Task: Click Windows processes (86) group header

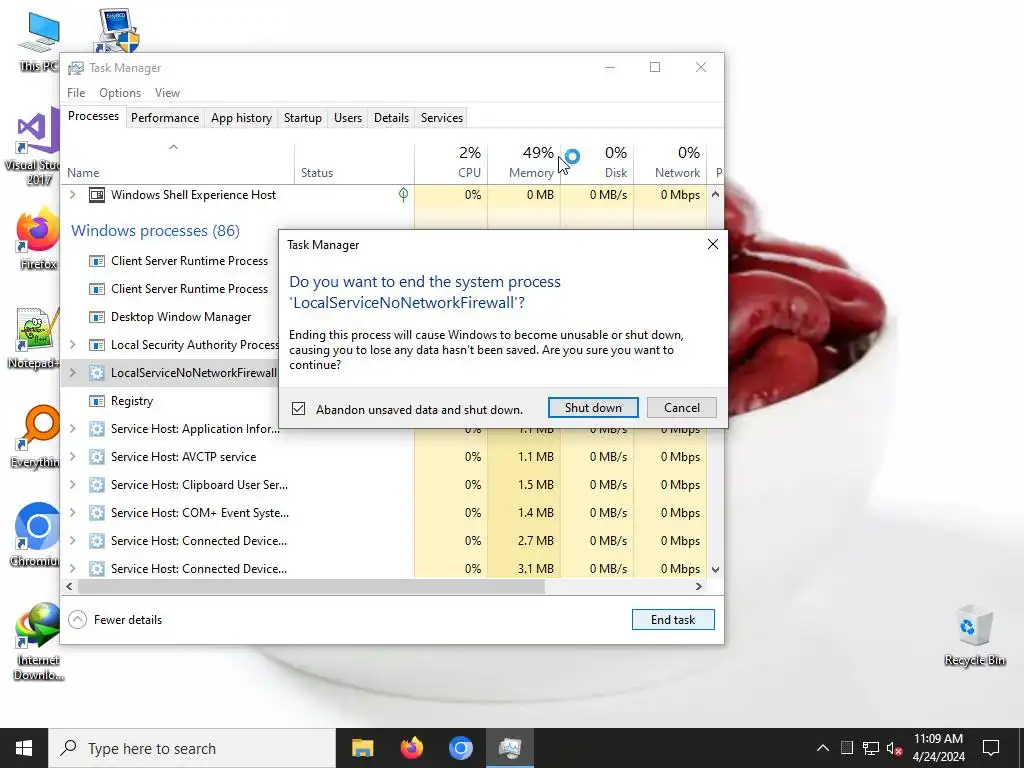Action: 155,231
